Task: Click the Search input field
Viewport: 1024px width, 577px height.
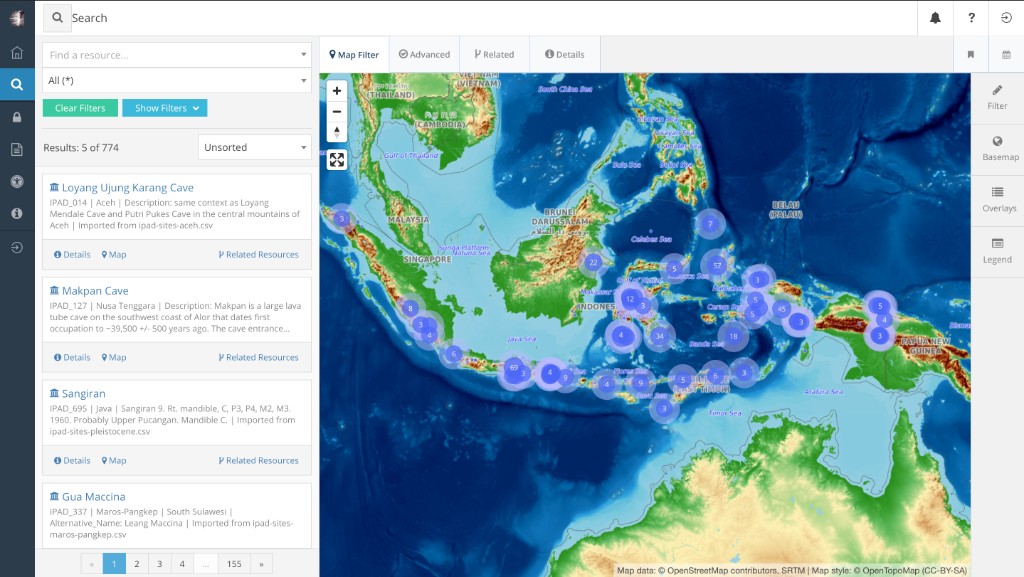Action: pyautogui.click(x=493, y=18)
